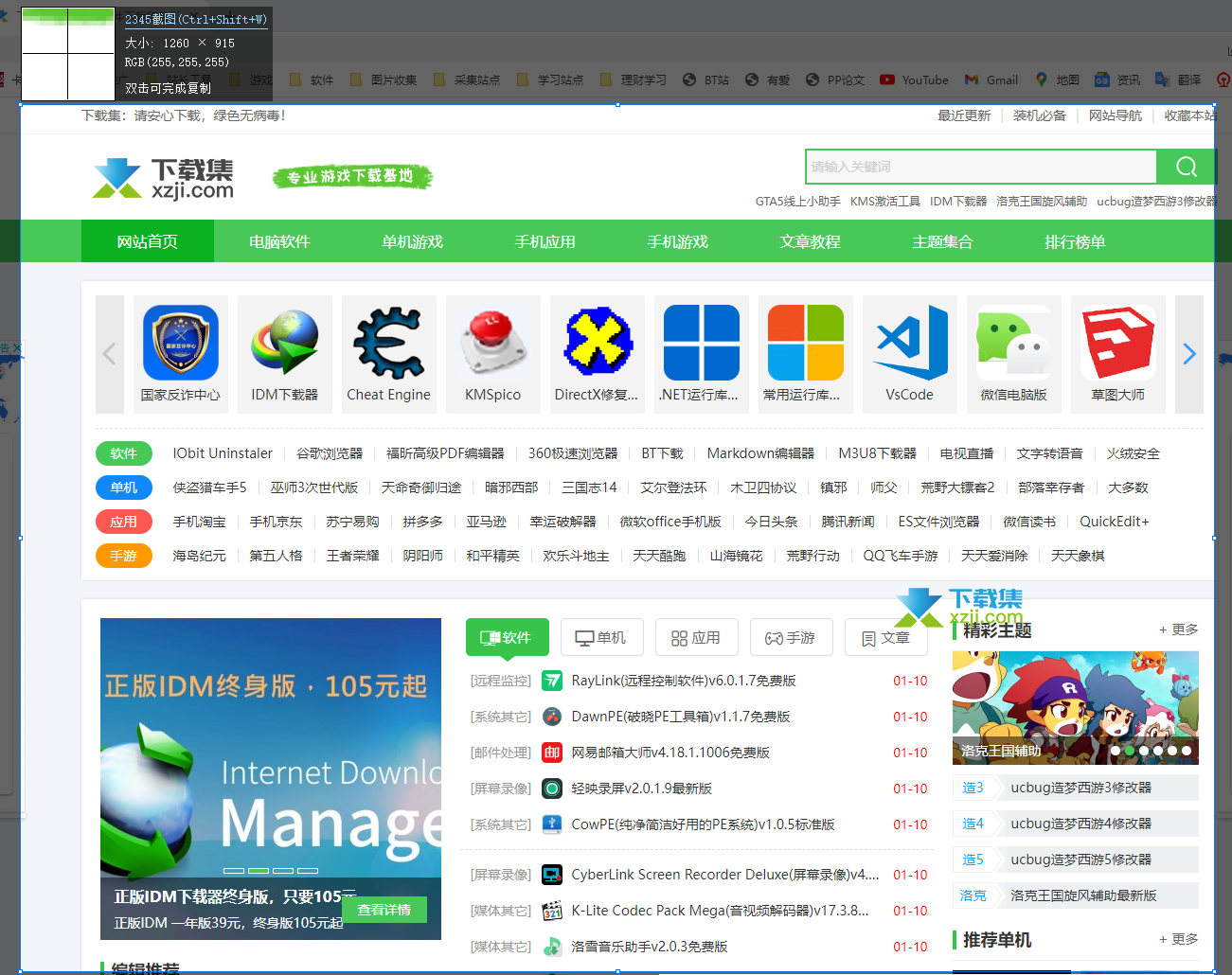
Task: Click the green 查看详情 button
Action: point(384,910)
